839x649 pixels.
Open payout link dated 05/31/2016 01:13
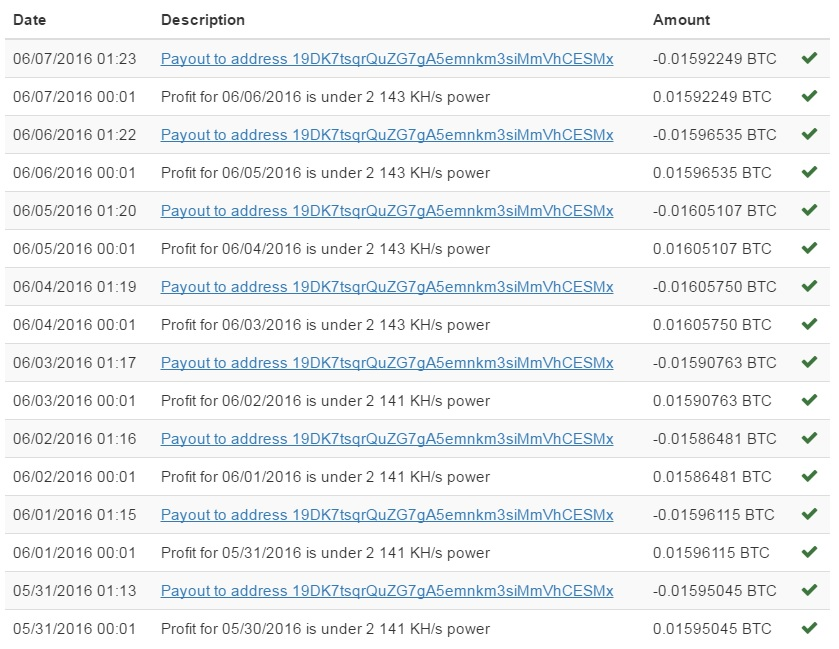(387, 591)
